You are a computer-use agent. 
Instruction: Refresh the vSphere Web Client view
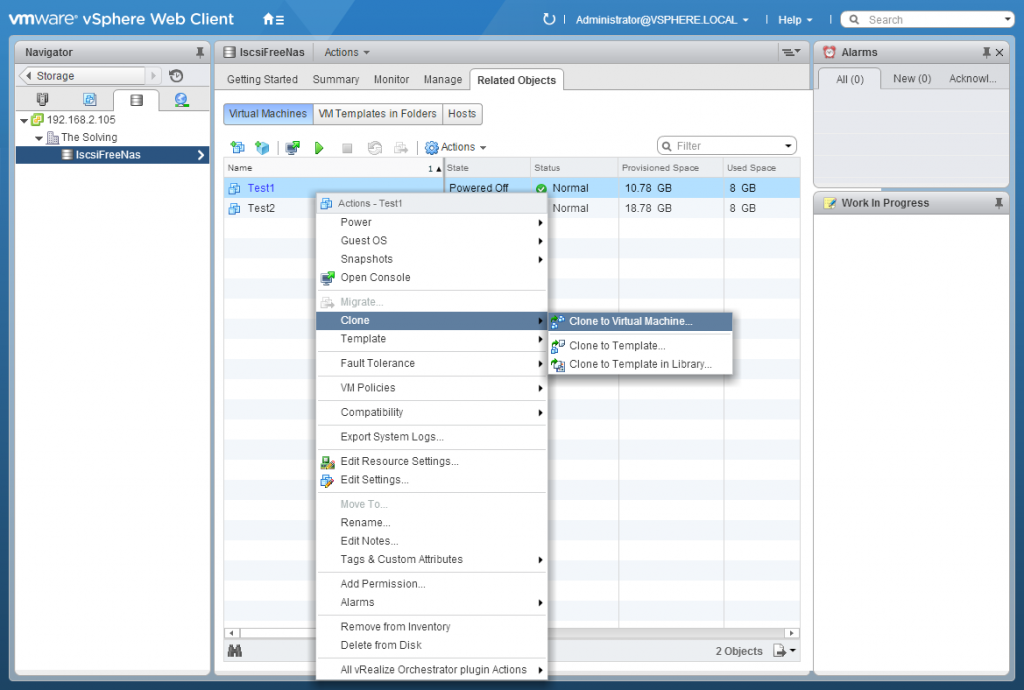(548, 19)
